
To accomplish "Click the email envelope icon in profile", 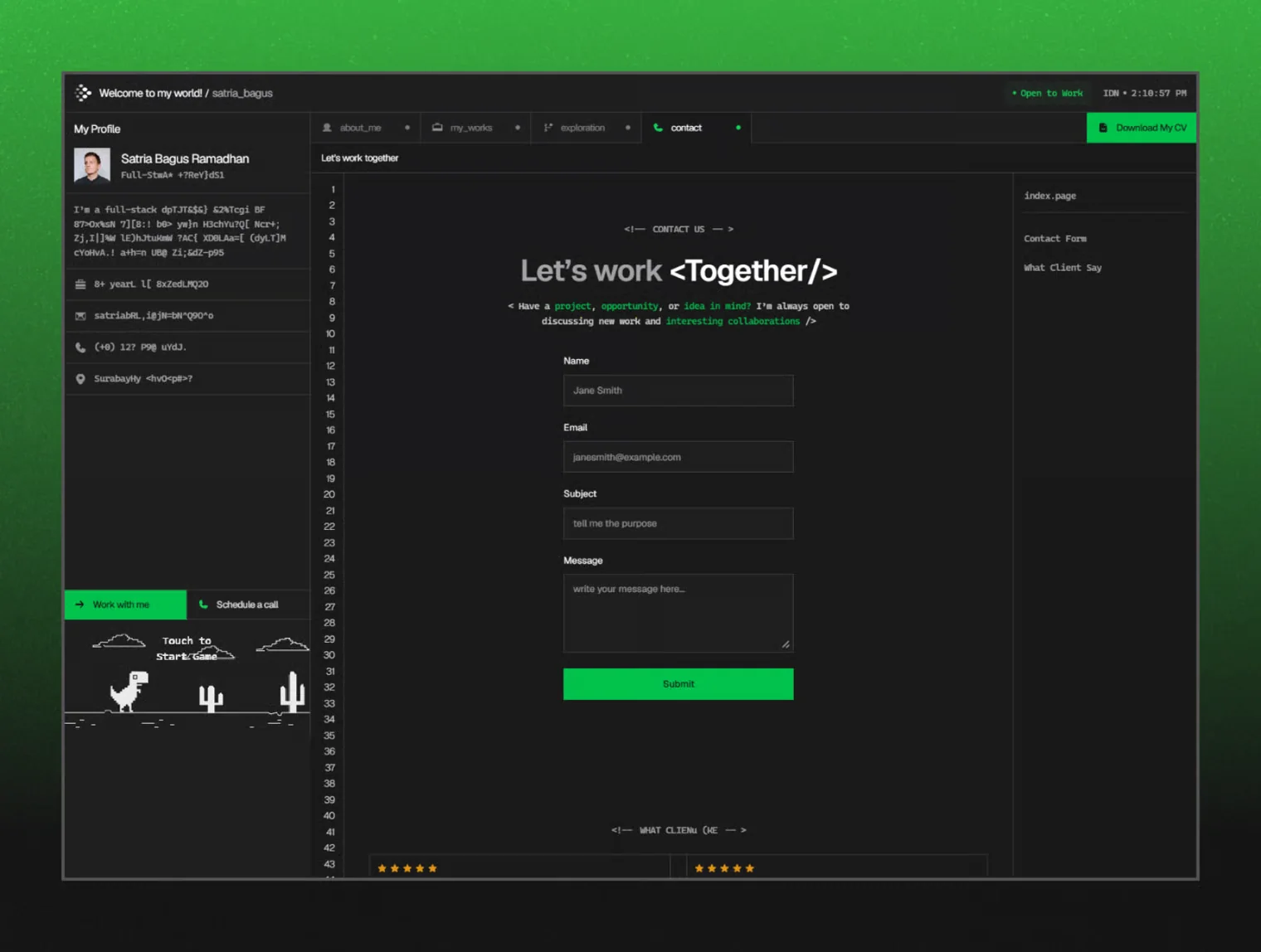I will [x=80, y=316].
